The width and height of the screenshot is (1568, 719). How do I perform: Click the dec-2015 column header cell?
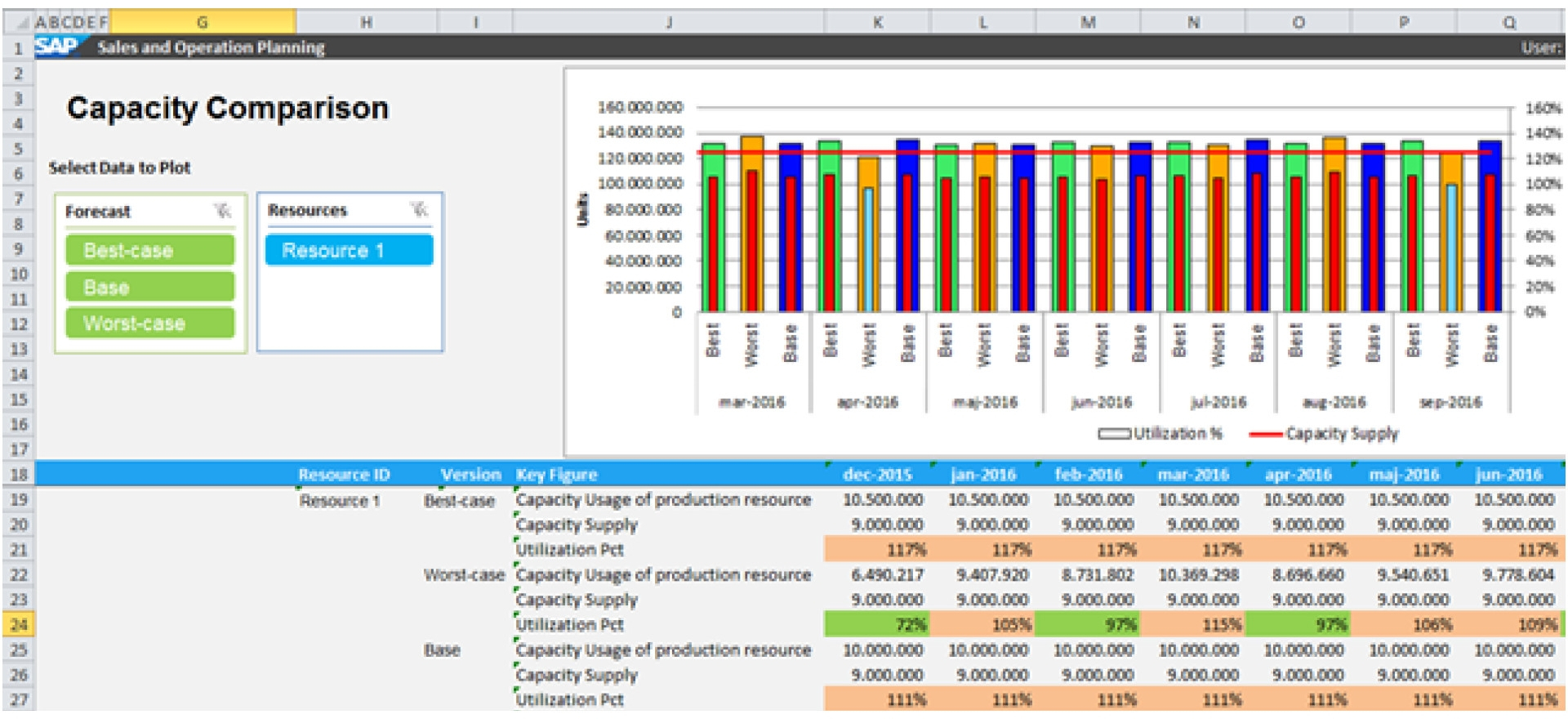click(x=876, y=475)
